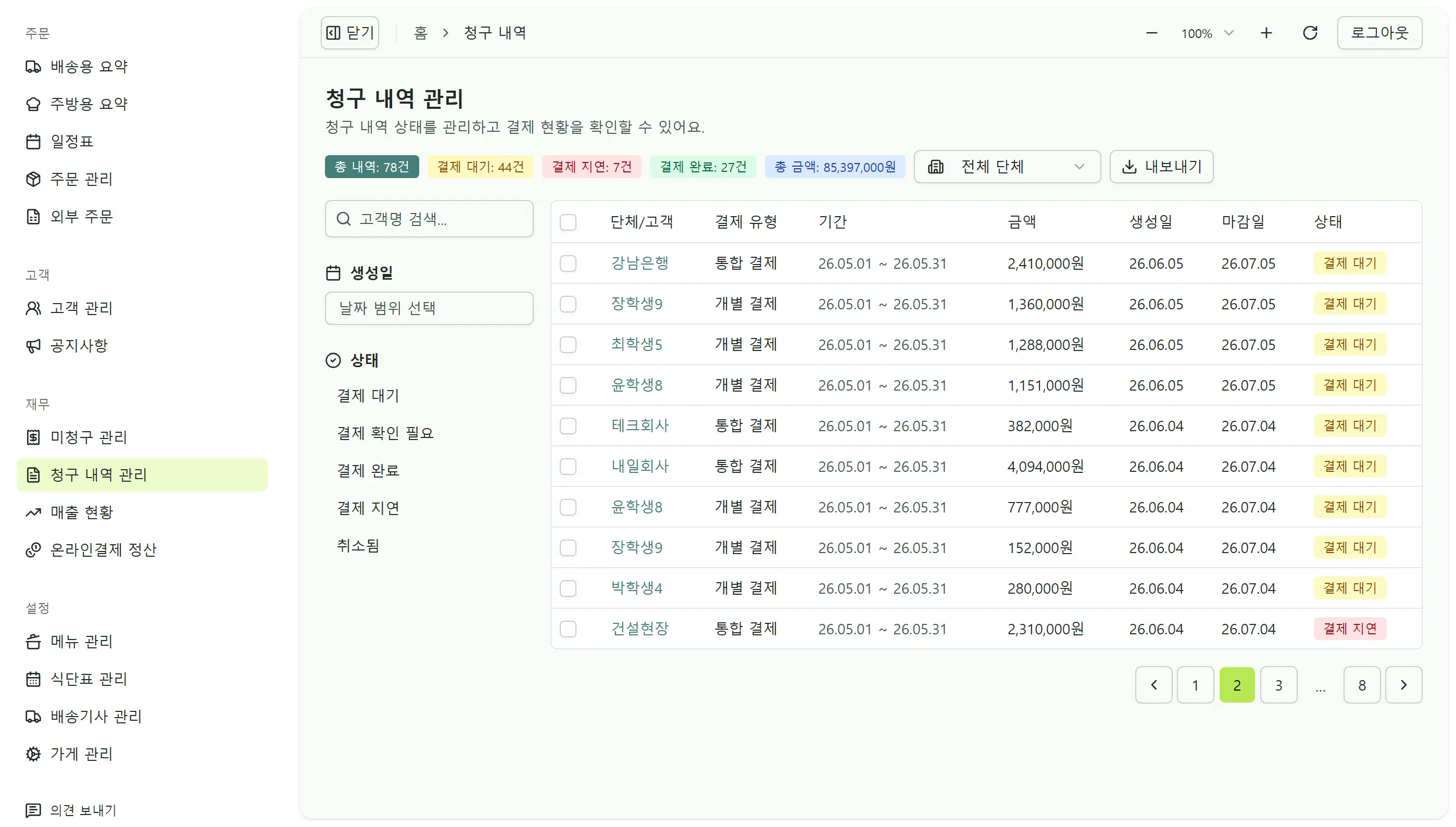Go to page 8
Screen dimensions: 1456x827
click(x=1362, y=685)
